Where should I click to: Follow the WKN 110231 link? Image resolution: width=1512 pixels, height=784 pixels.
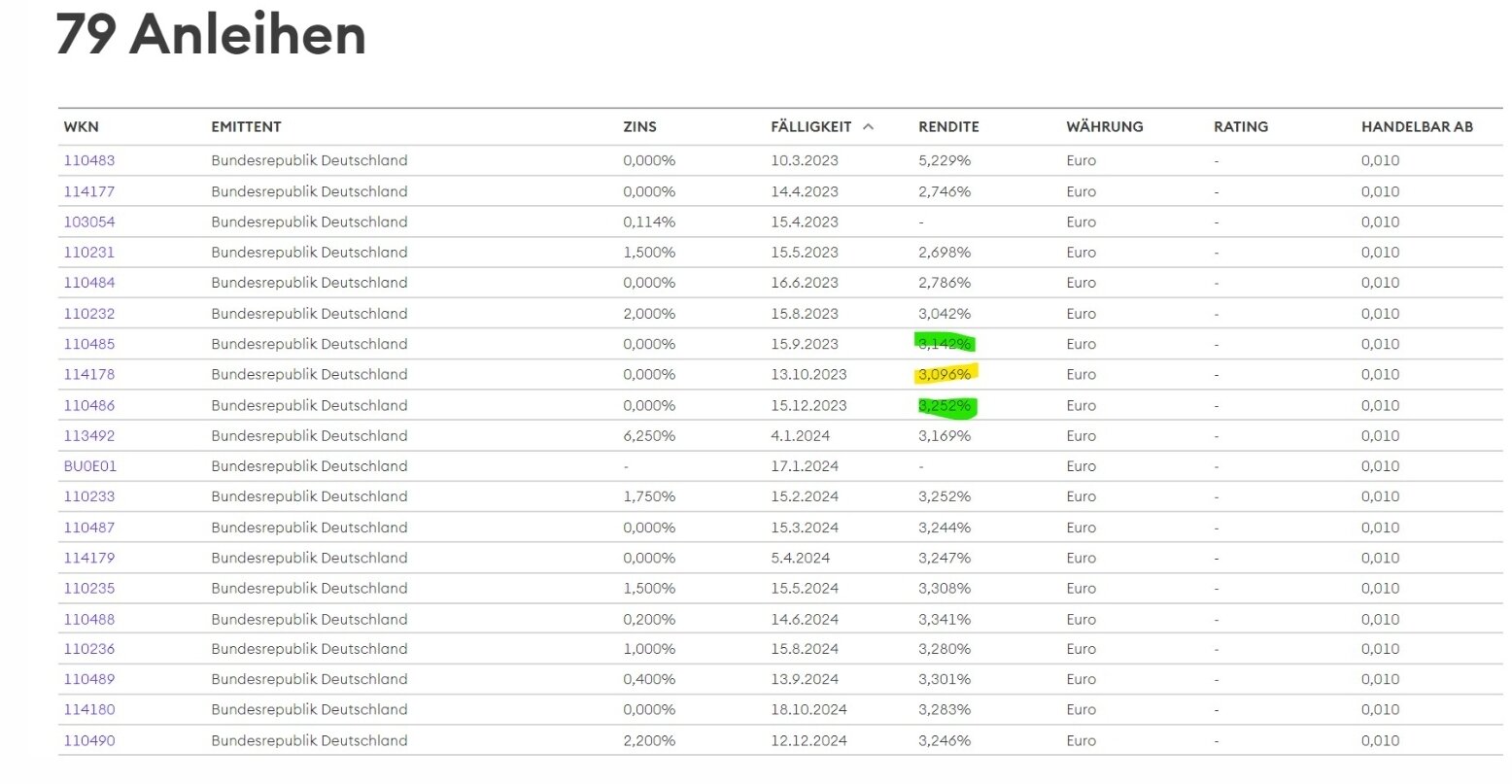[89, 252]
